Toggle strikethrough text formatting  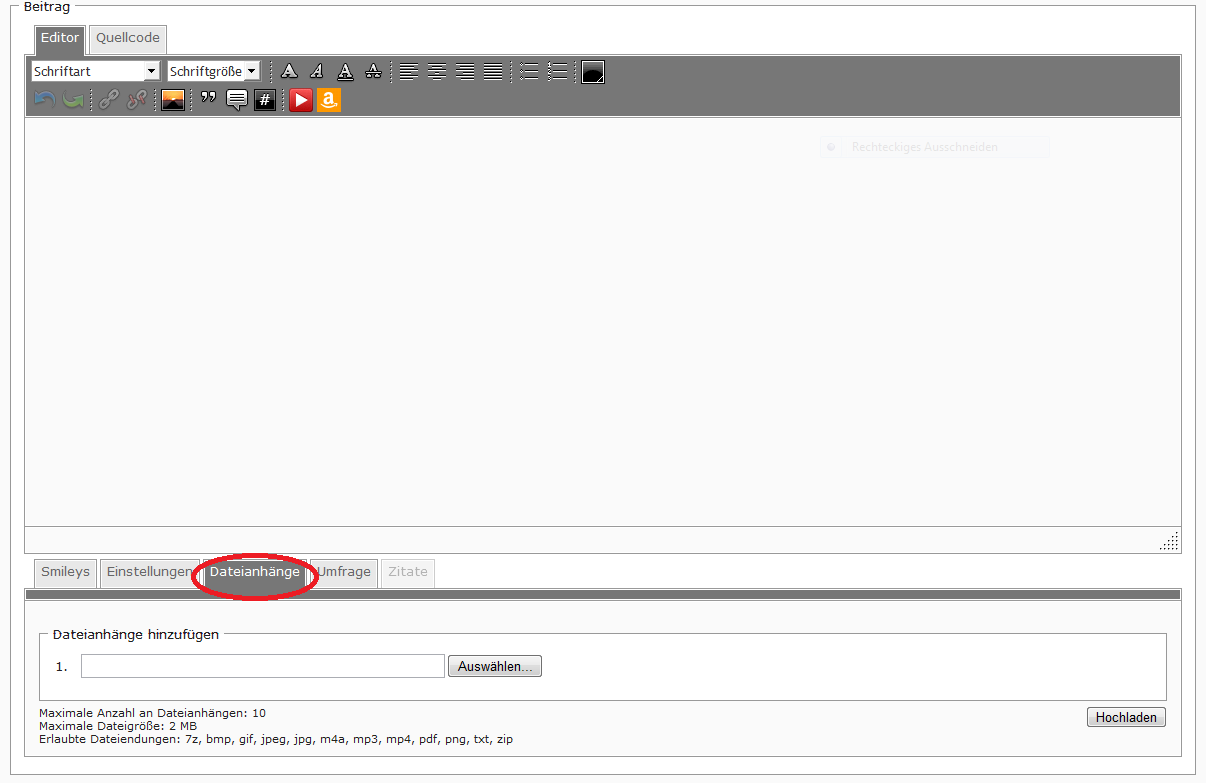(x=373, y=71)
